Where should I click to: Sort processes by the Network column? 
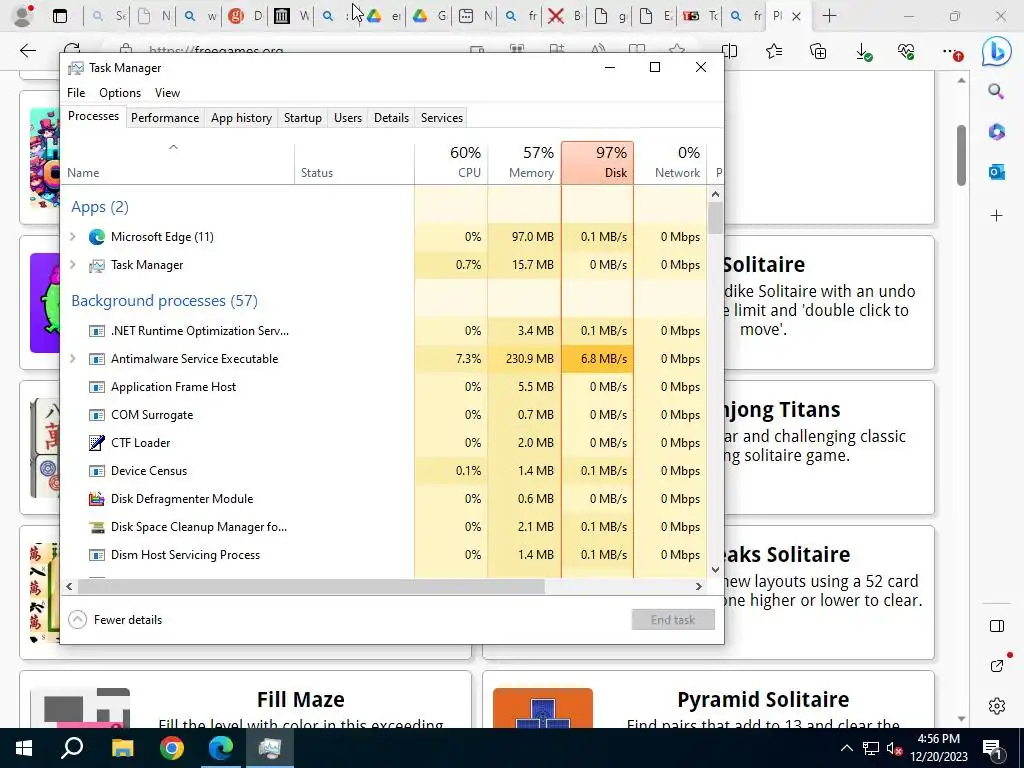click(x=671, y=163)
